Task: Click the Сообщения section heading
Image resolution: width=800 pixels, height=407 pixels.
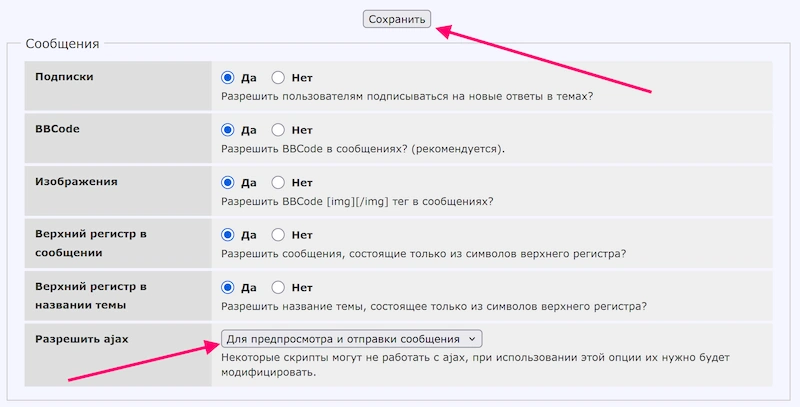Action: coord(62,44)
